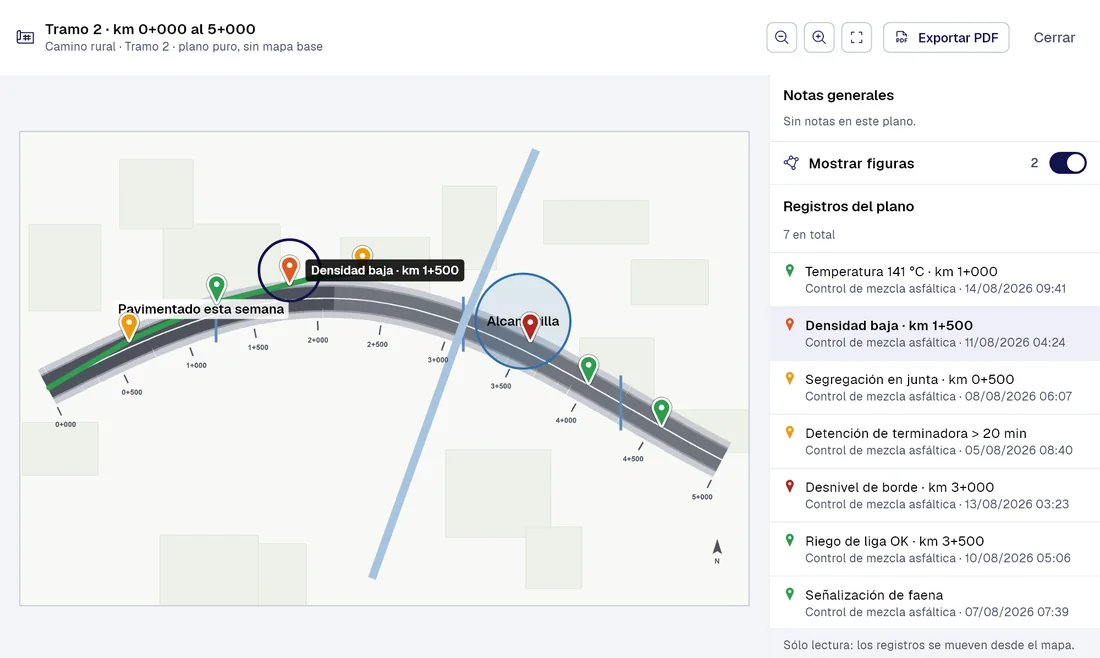Click the figure count 2 beside the toggle
Image resolution: width=1100 pixels, height=658 pixels.
[1034, 163]
